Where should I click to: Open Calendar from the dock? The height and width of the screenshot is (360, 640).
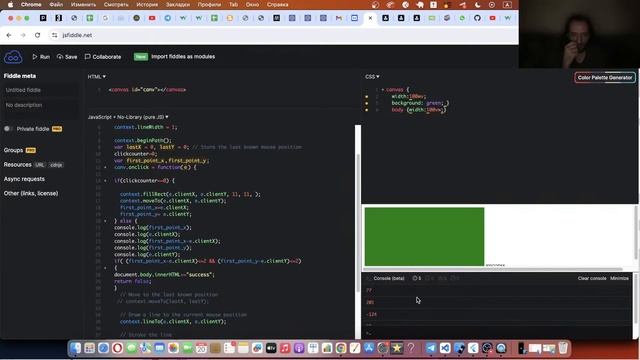click(201, 348)
